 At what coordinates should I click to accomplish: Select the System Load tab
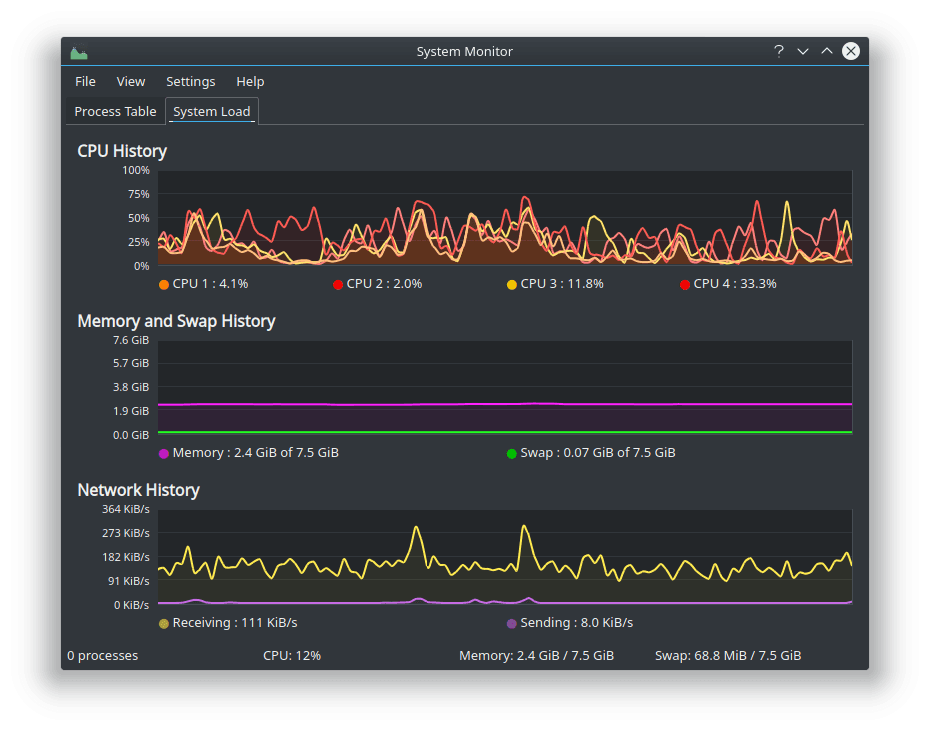[211, 111]
